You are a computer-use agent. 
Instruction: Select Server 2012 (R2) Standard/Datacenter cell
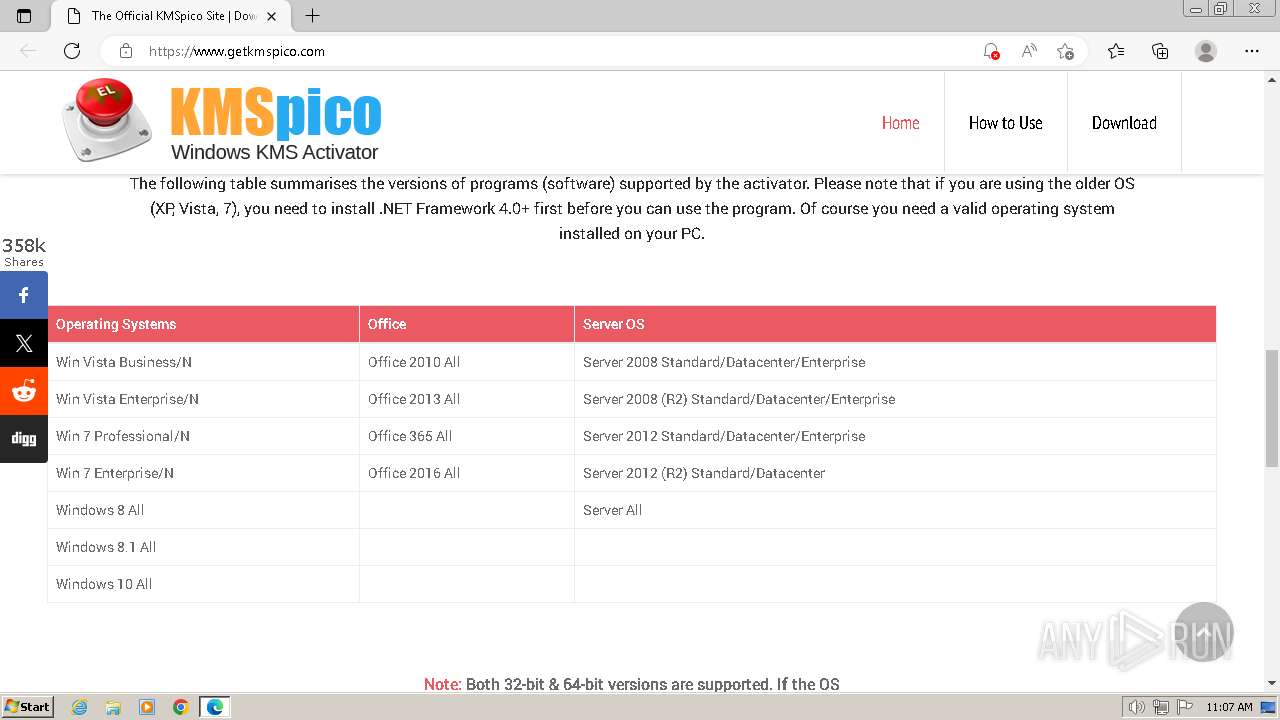tap(895, 473)
